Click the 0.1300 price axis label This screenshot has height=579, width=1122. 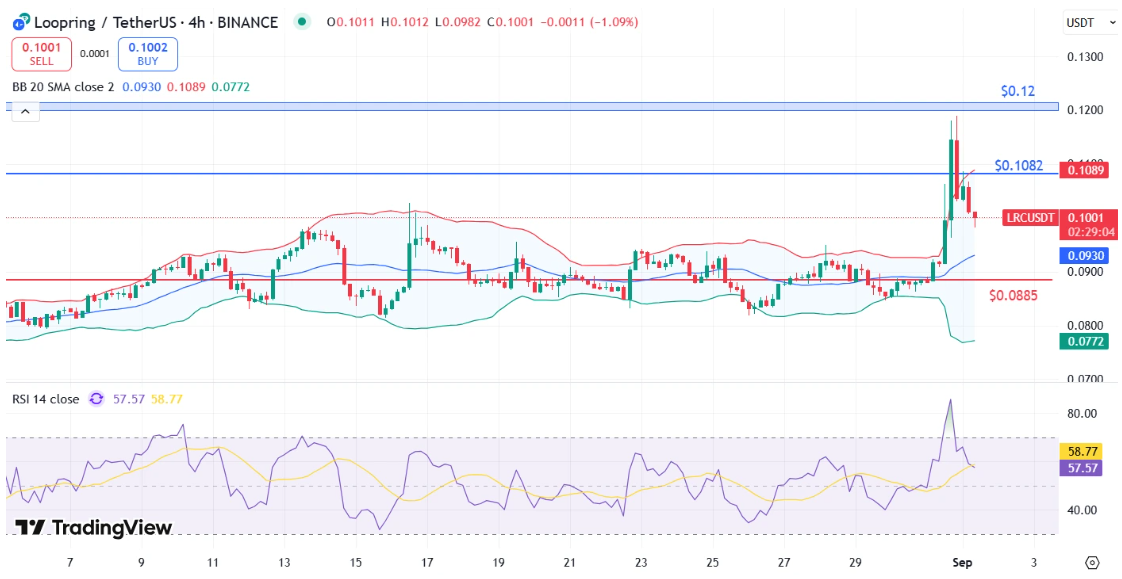pyautogui.click(x=1085, y=57)
